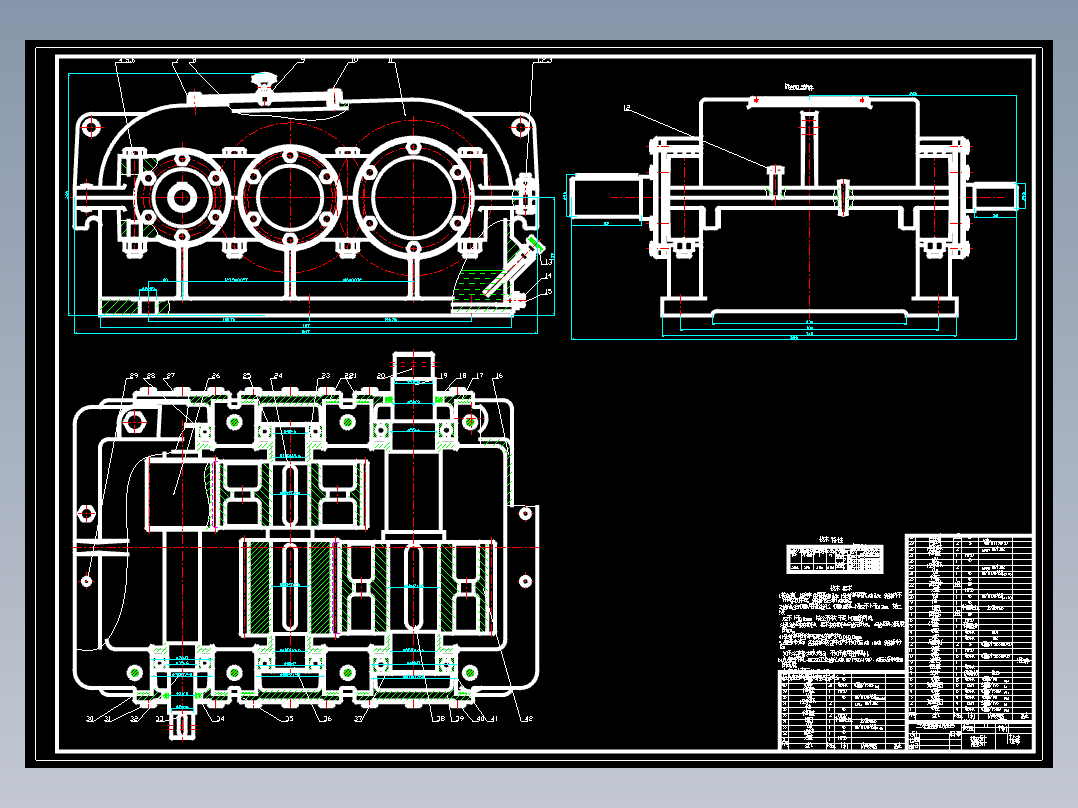Click part callout number 32
Screen dimensions: 1078x808
tap(135, 719)
